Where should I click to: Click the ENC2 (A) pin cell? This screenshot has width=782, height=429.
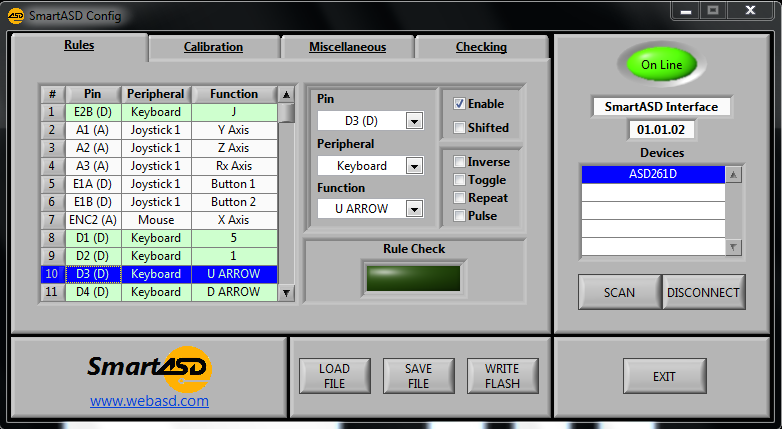tap(93, 220)
